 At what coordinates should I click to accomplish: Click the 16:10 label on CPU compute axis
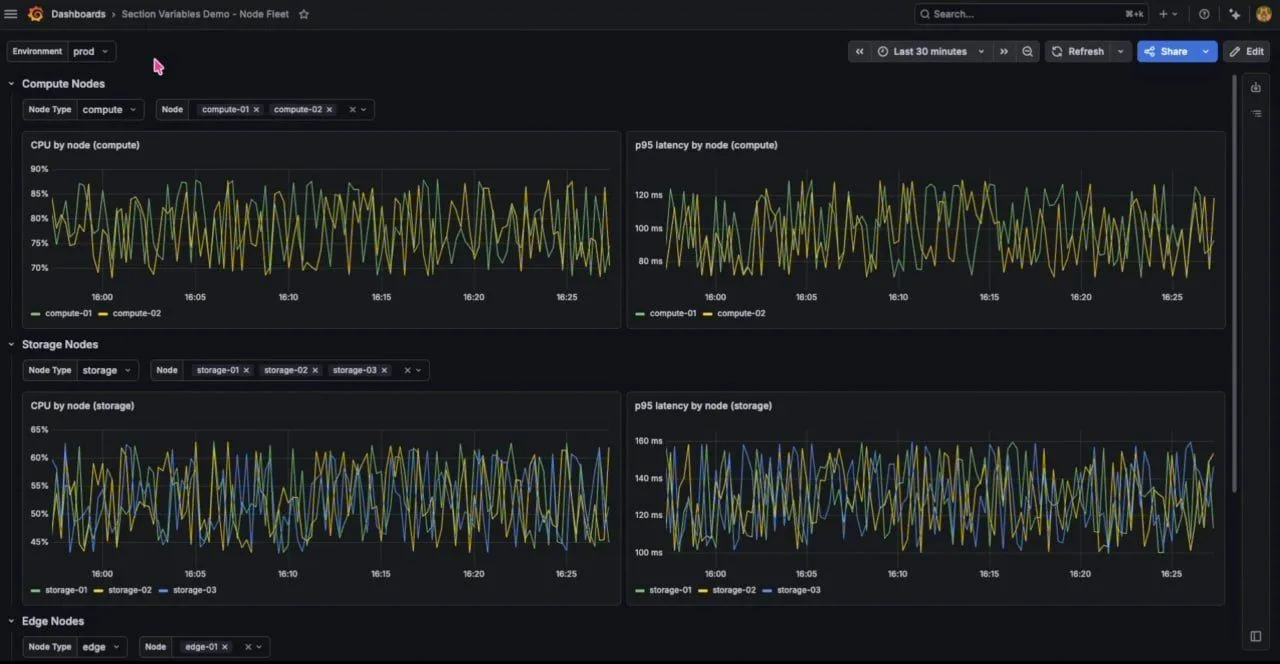point(288,297)
